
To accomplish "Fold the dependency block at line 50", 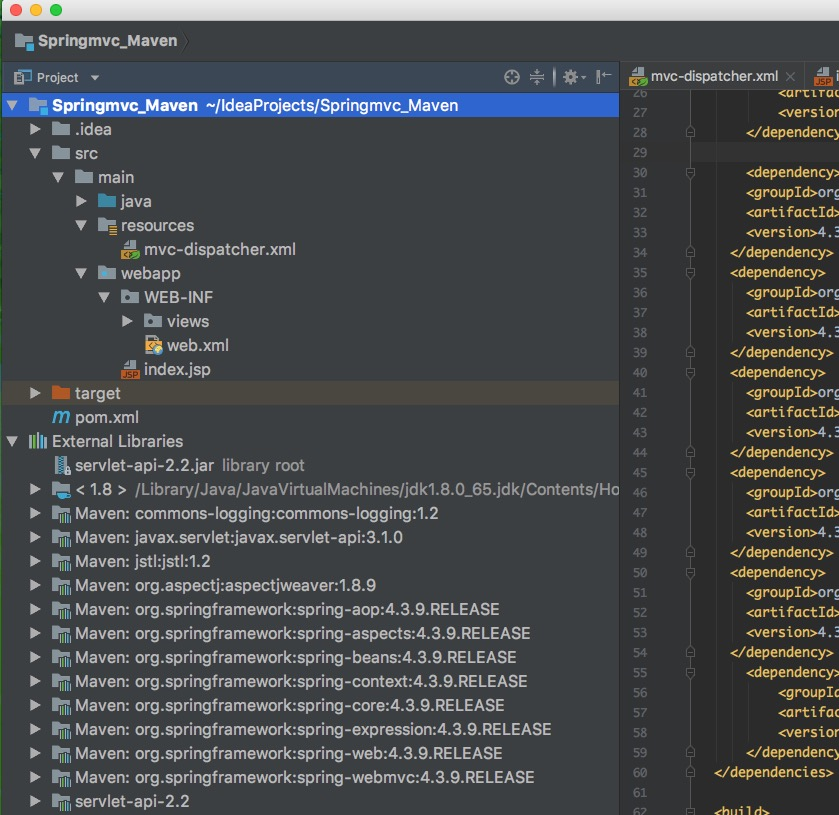I will pos(690,573).
